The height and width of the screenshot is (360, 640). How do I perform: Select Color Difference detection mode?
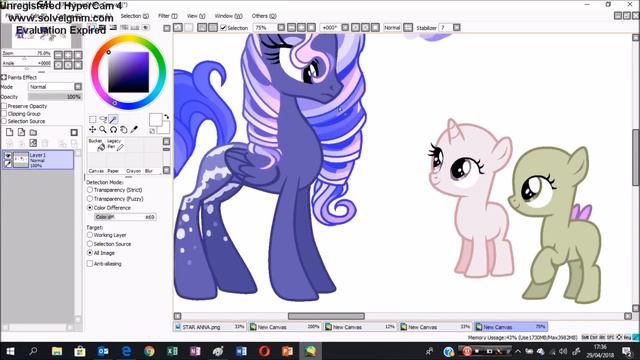pos(90,208)
